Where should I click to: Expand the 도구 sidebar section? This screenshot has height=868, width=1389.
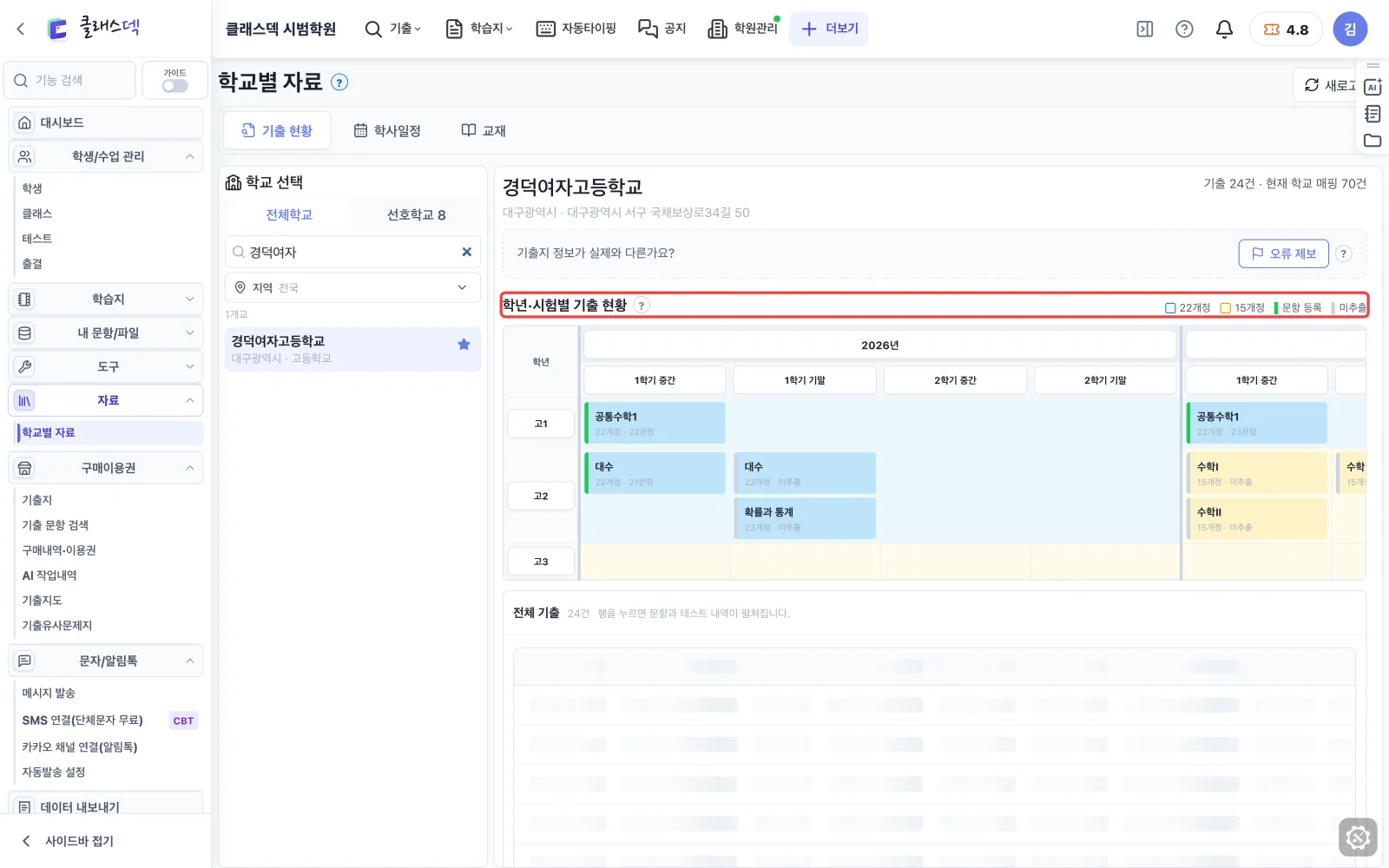point(106,367)
